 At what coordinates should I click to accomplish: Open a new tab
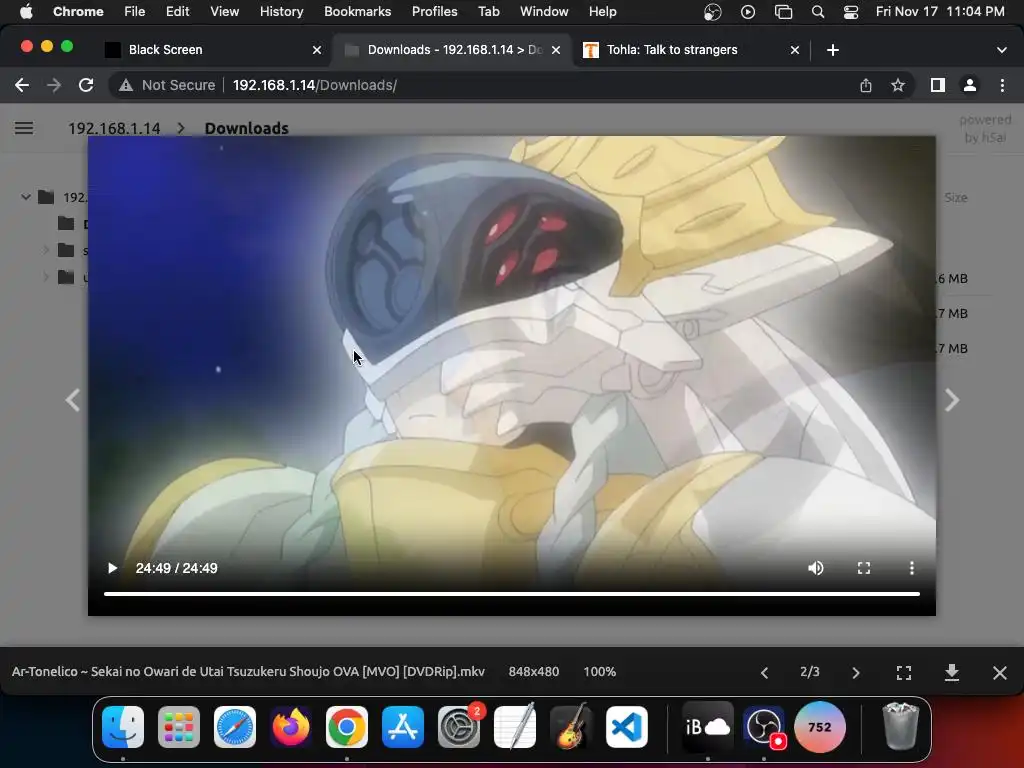tap(833, 50)
